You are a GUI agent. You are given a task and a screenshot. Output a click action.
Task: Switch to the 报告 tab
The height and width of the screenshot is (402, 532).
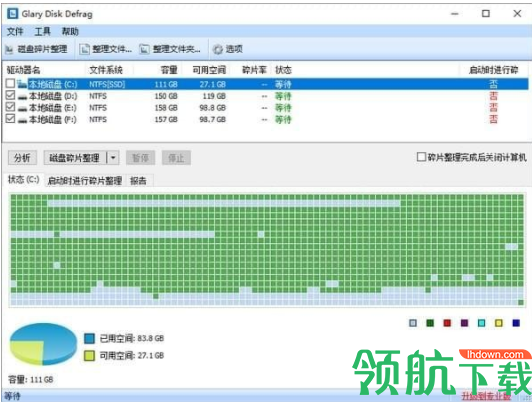[x=138, y=180]
